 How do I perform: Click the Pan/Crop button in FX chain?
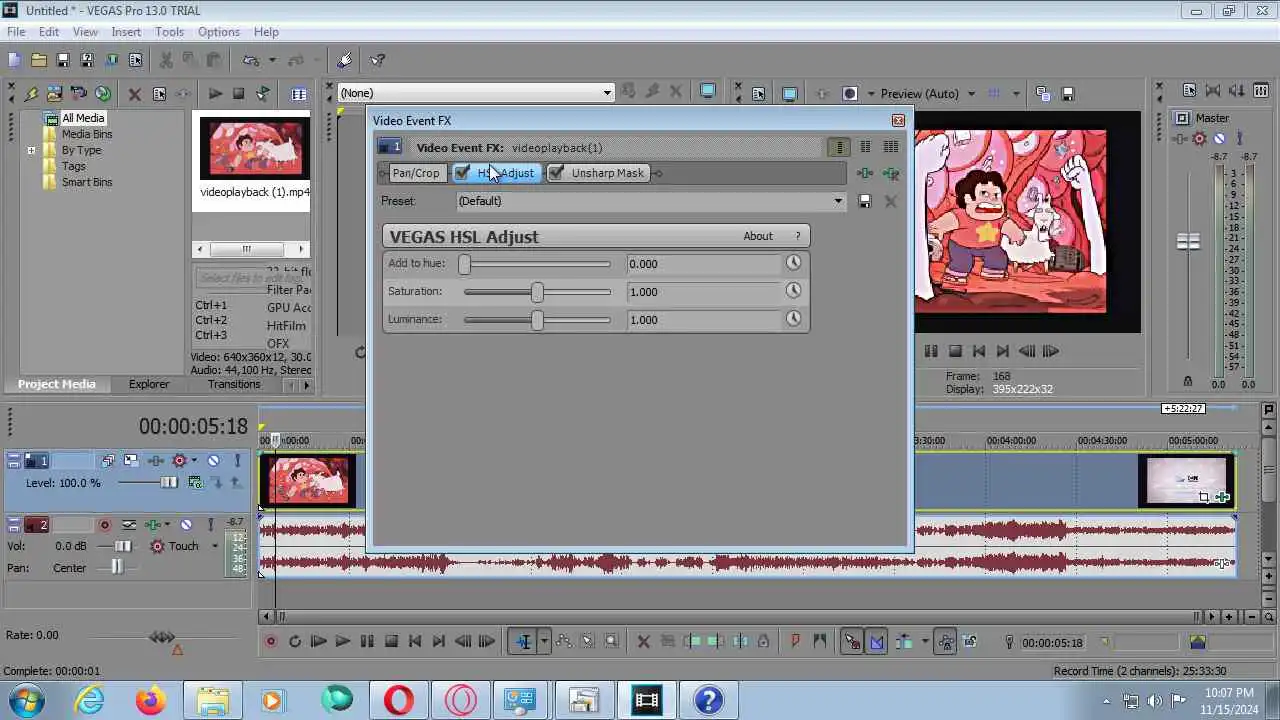pos(415,173)
